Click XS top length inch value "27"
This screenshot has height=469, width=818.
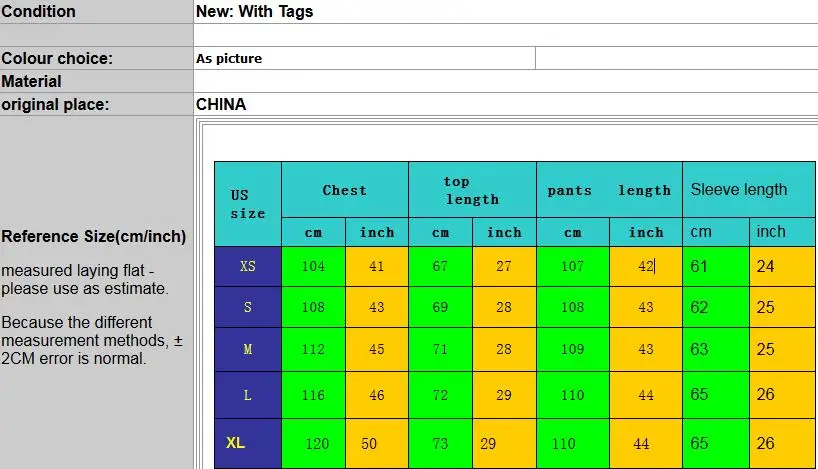click(504, 266)
